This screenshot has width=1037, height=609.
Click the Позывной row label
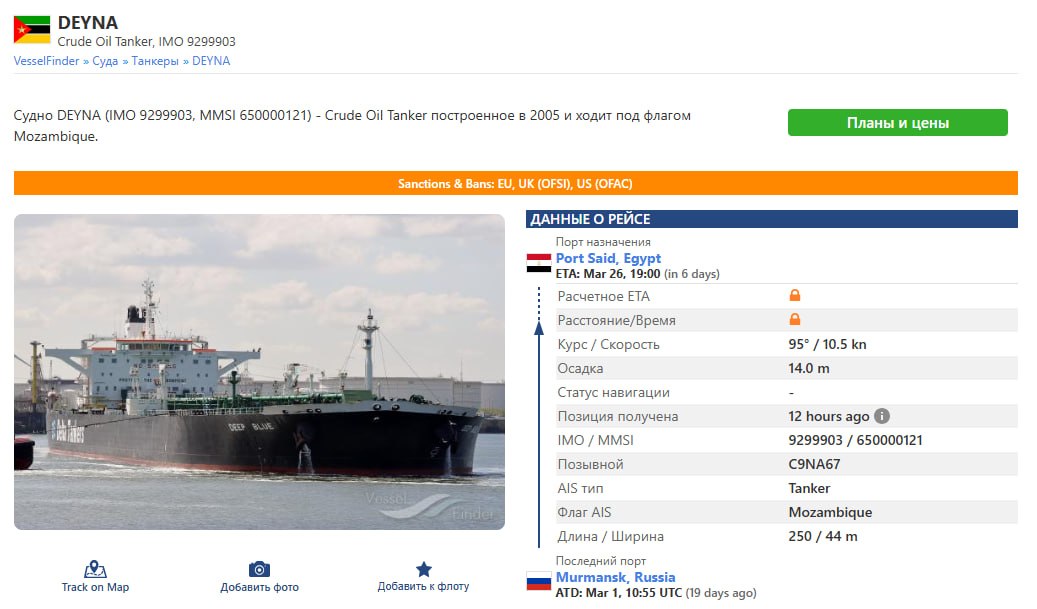pos(590,464)
